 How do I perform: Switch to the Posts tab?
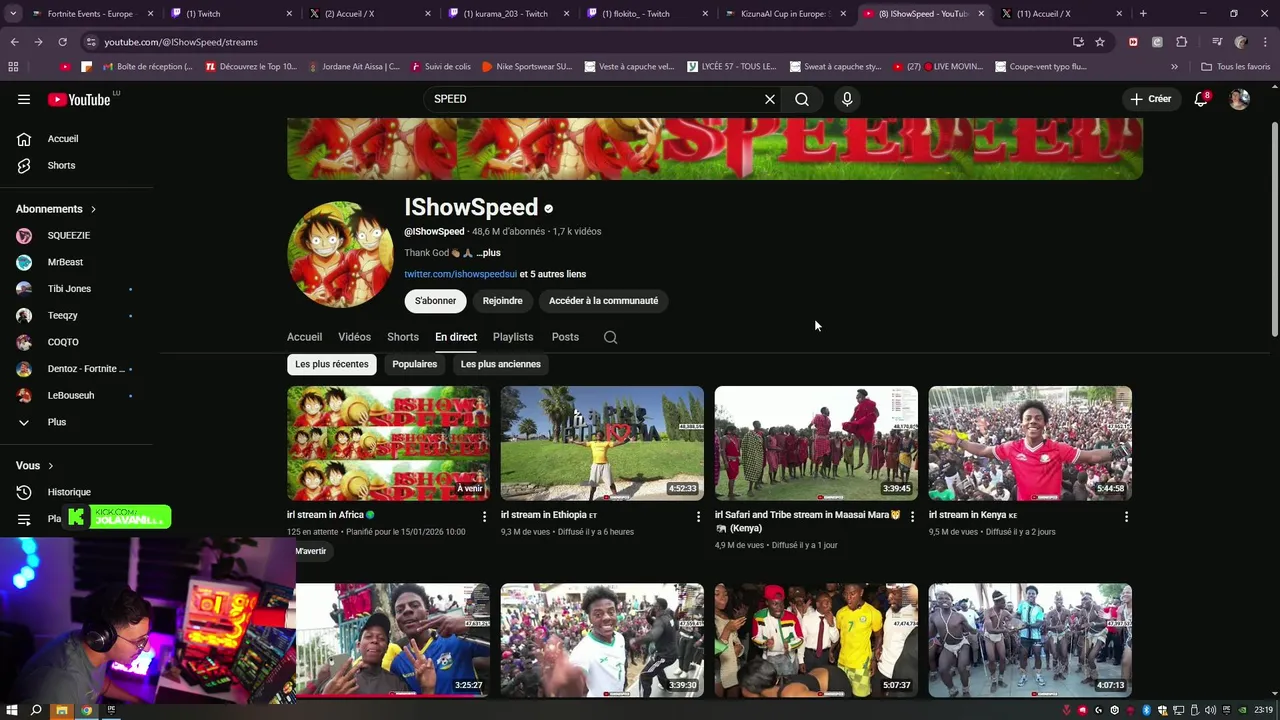click(x=565, y=337)
